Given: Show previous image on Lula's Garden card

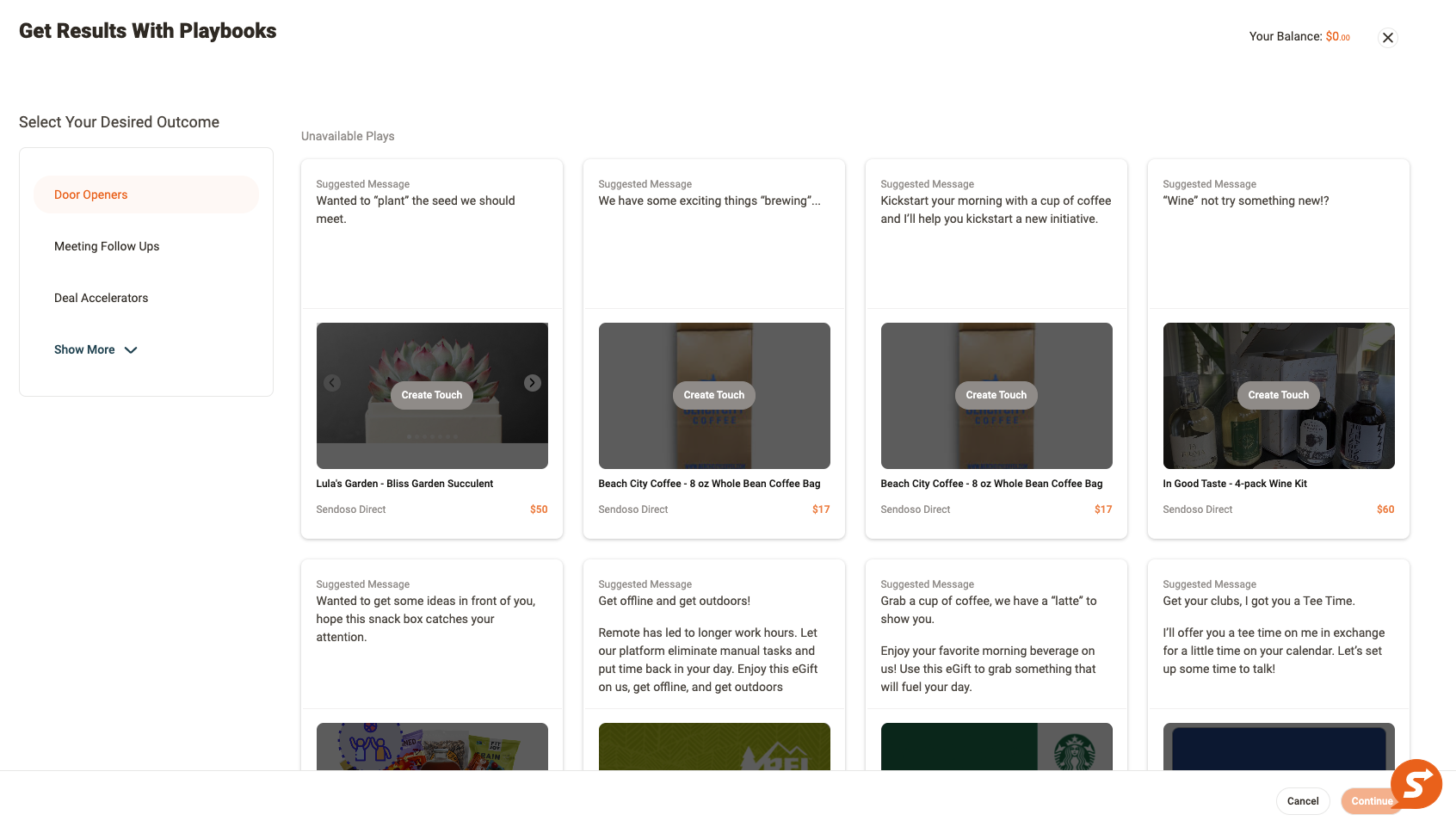Looking at the screenshot, I should coord(332,383).
